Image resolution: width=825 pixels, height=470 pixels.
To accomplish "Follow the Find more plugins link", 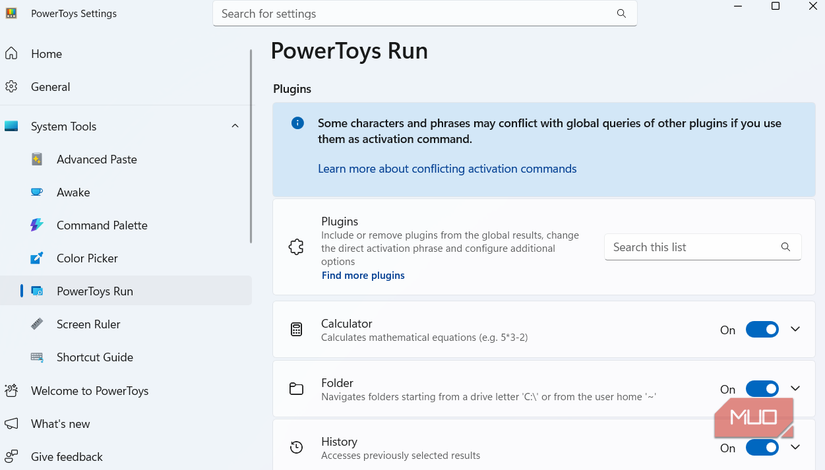I will click(x=363, y=275).
